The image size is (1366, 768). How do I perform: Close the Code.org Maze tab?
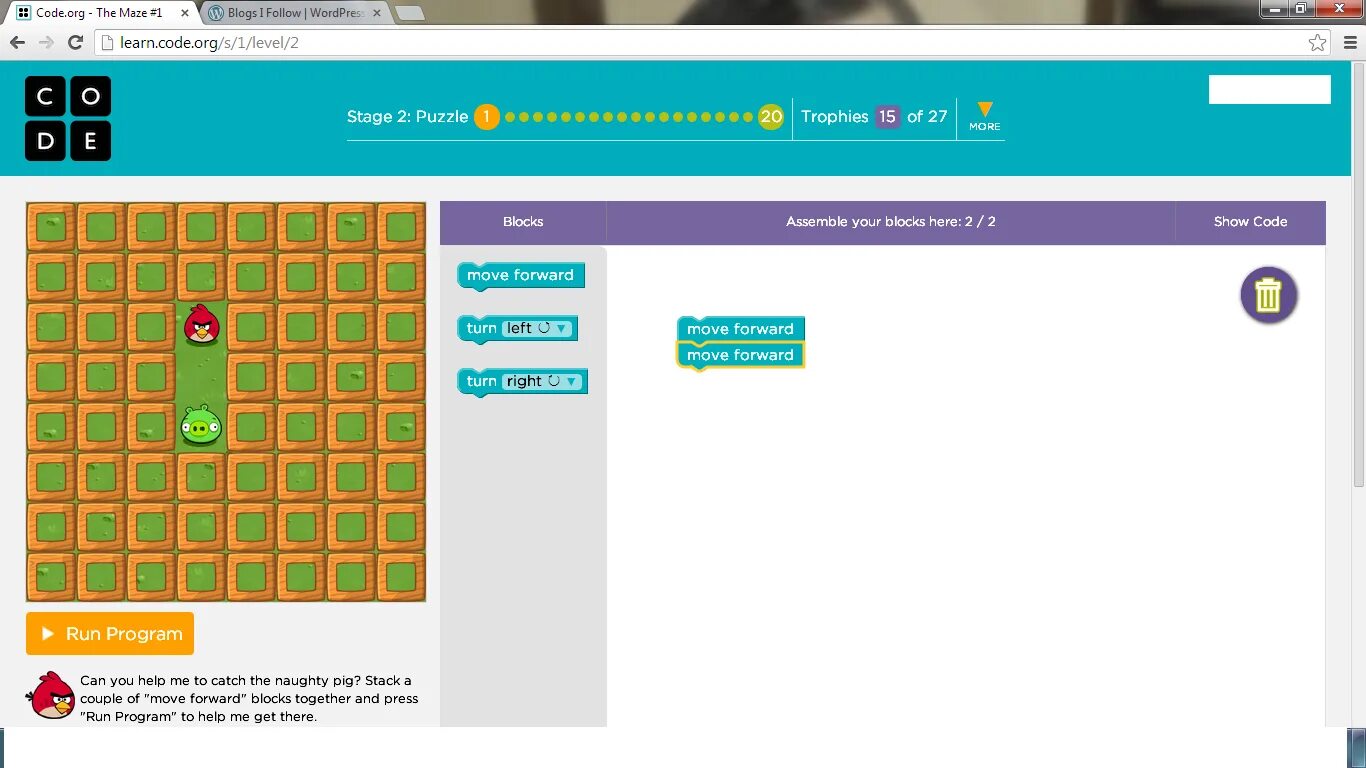[x=185, y=13]
